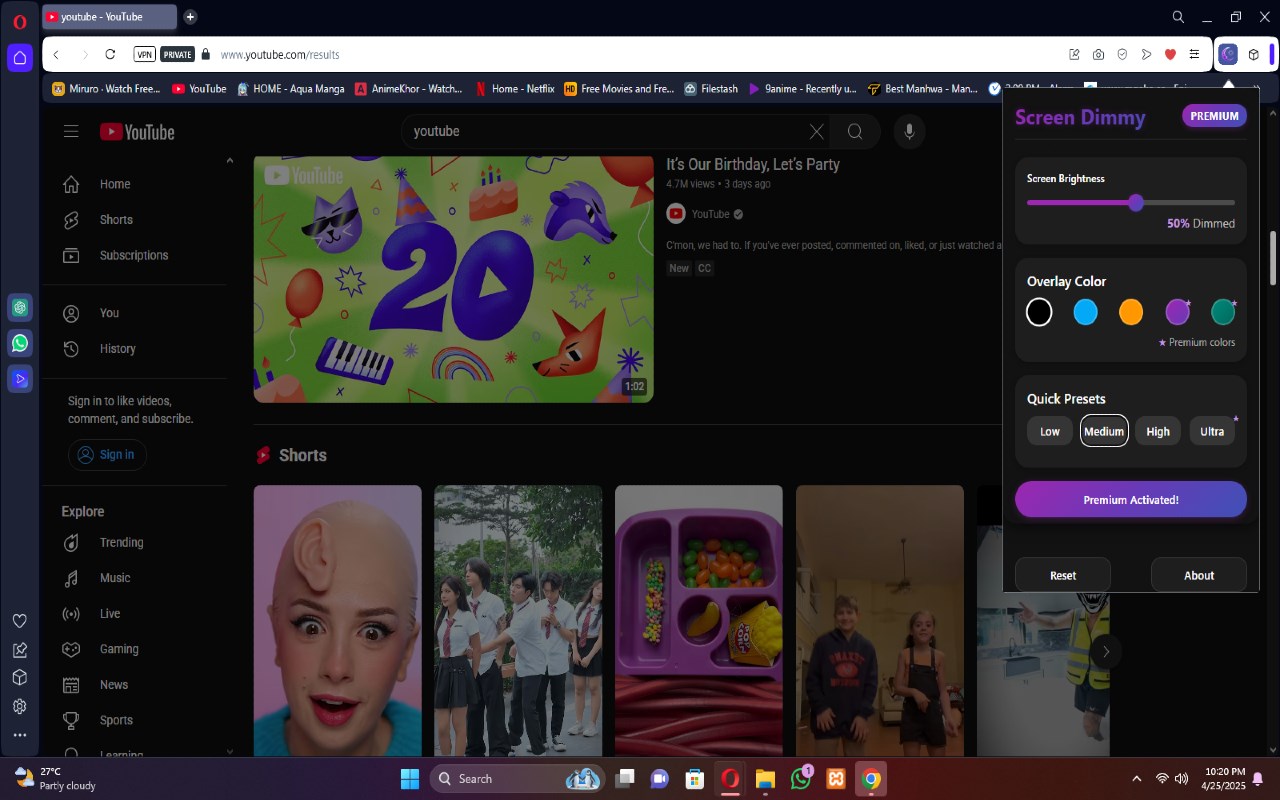
Task: Open the Windows Start menu
Action: pos(410,778)
